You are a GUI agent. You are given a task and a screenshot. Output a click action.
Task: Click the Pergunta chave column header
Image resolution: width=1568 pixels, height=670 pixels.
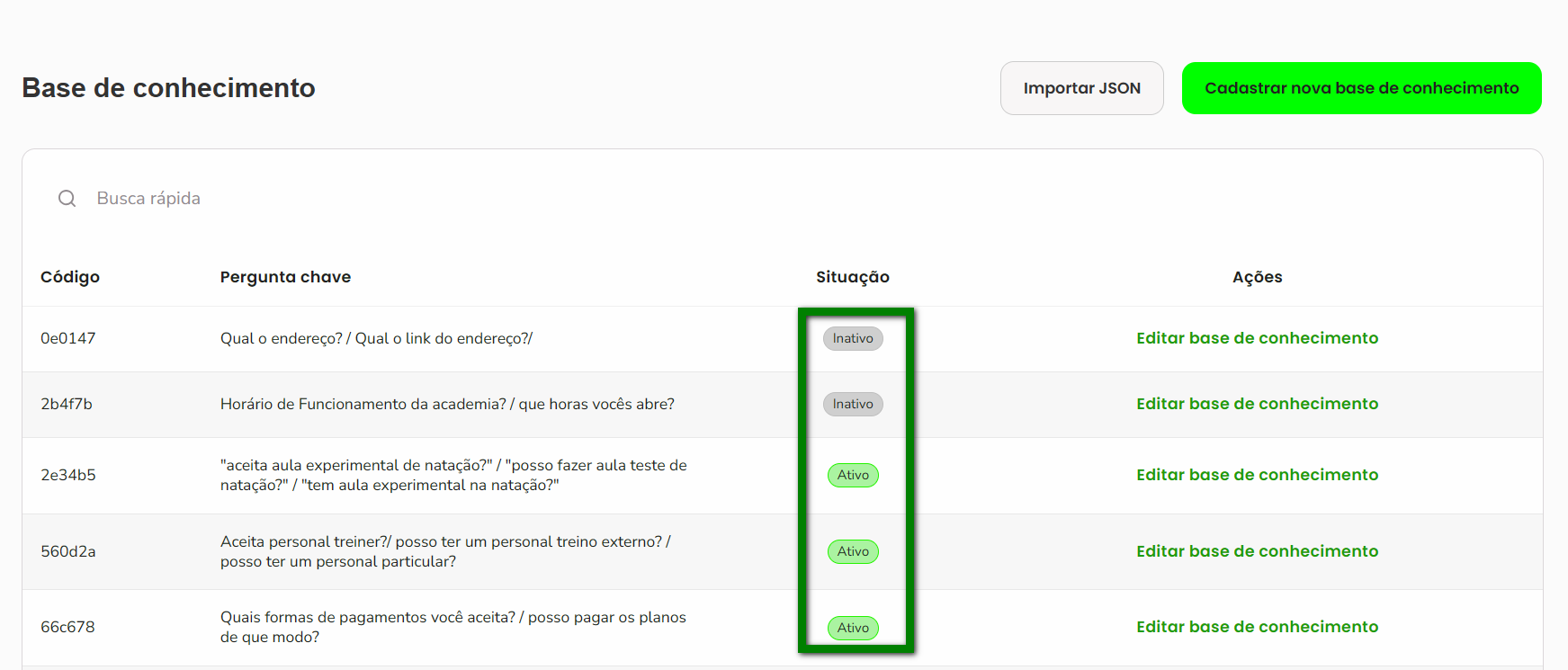pyautogui.click(x=285, y=277)
